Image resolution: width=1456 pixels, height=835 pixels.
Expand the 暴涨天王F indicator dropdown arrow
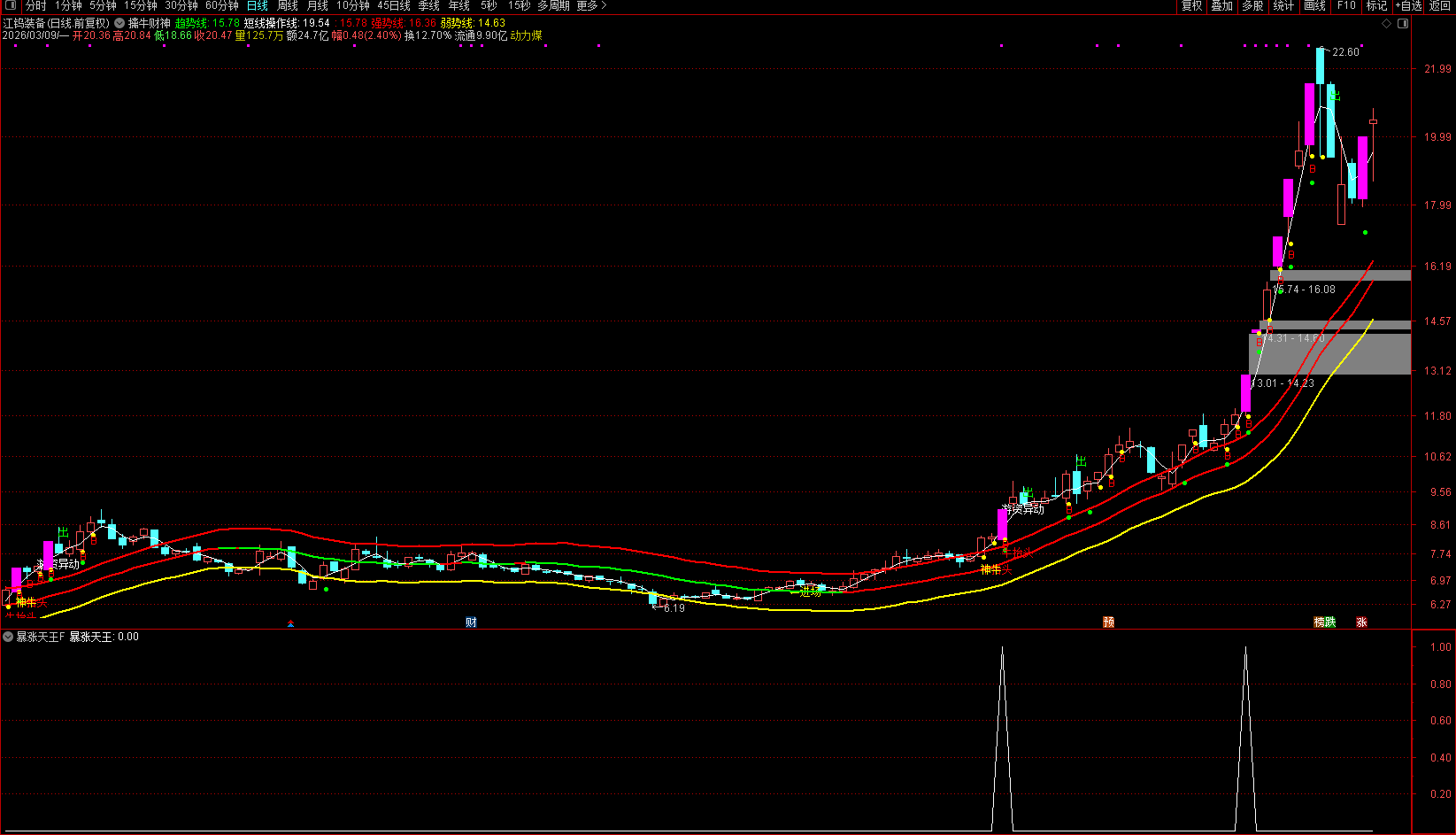8,637
